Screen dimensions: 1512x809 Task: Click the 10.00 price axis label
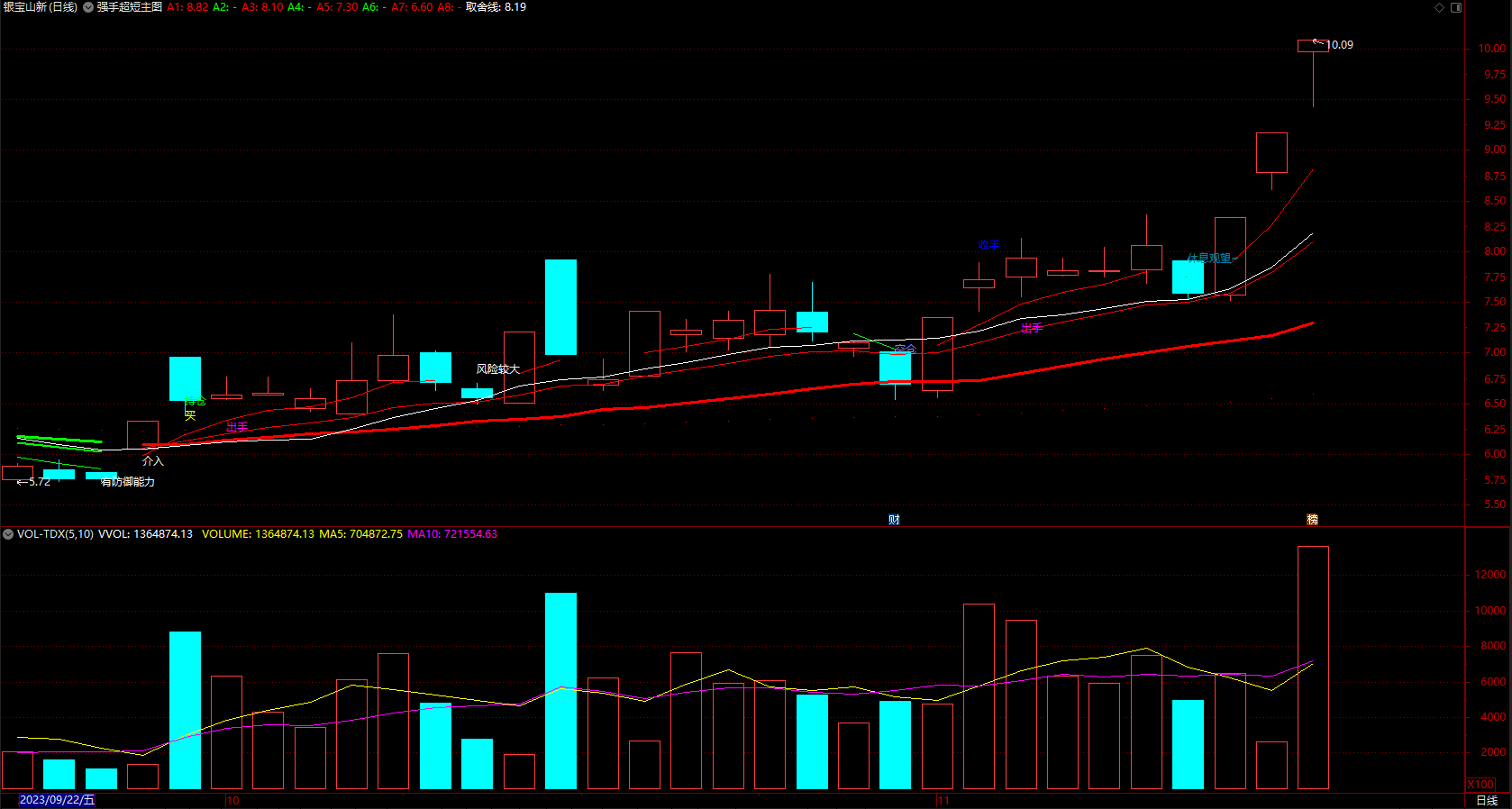tap(1491, 49)
